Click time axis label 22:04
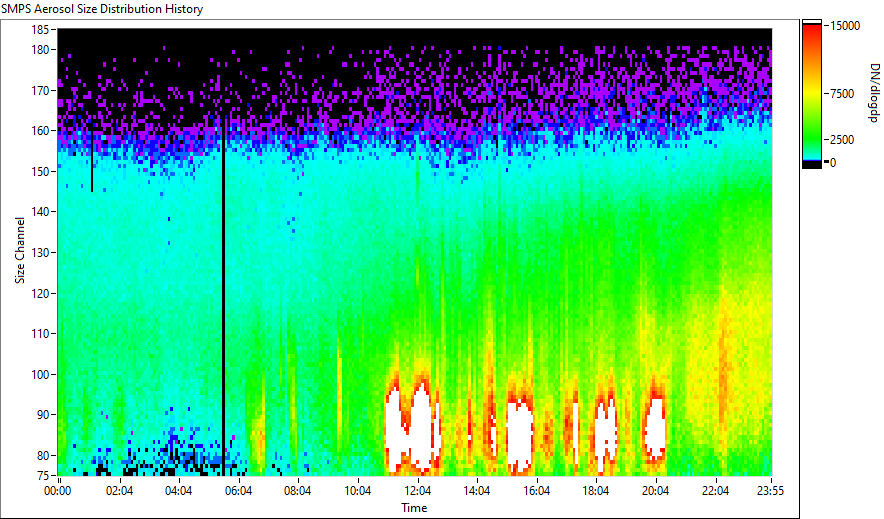The width and height of the screenshot is (884, 519). coord(715,491)
